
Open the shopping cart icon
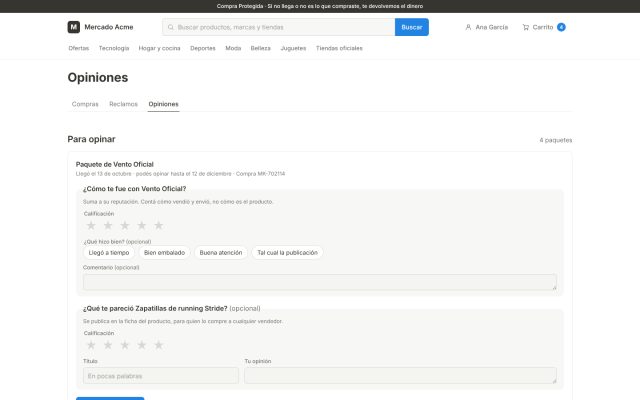click(526, 27)
